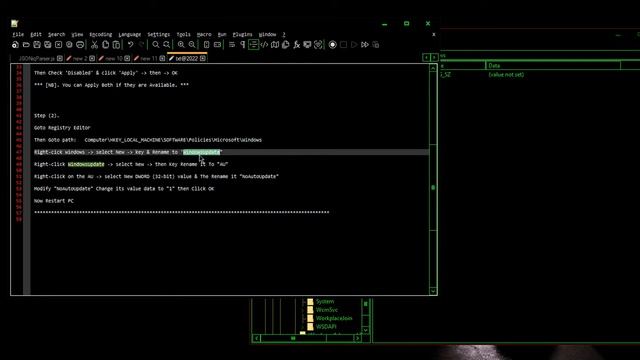Switch to the new 10 tab
This screenshot has width=640, height=360.
(114, 58)
